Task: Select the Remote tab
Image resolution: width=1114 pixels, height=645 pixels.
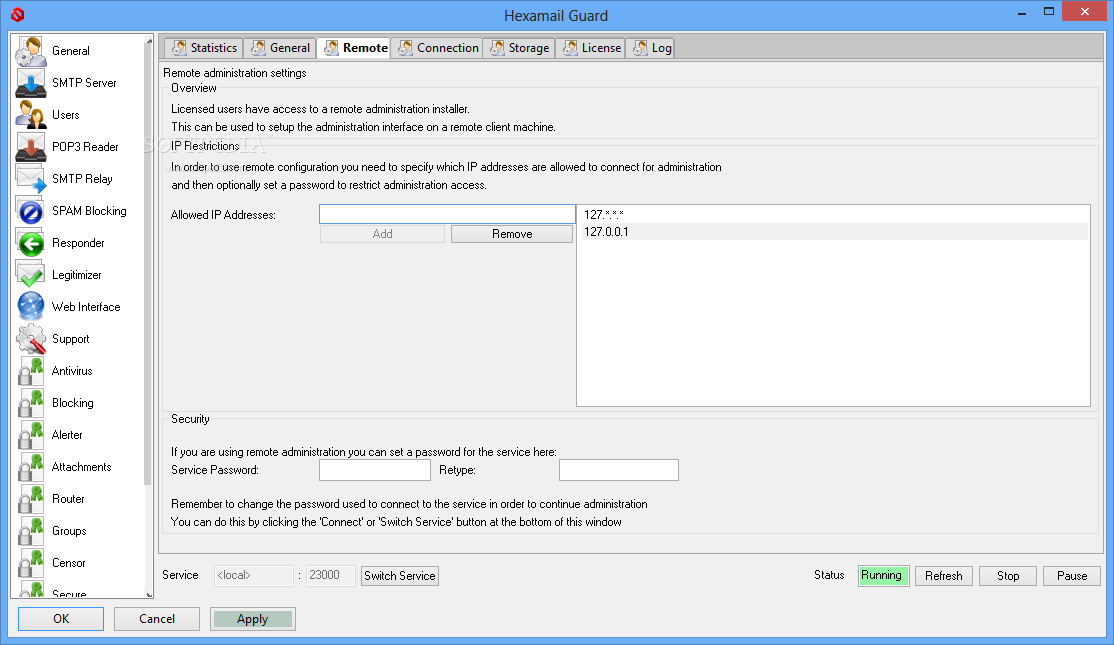Action: click(355, 48)
